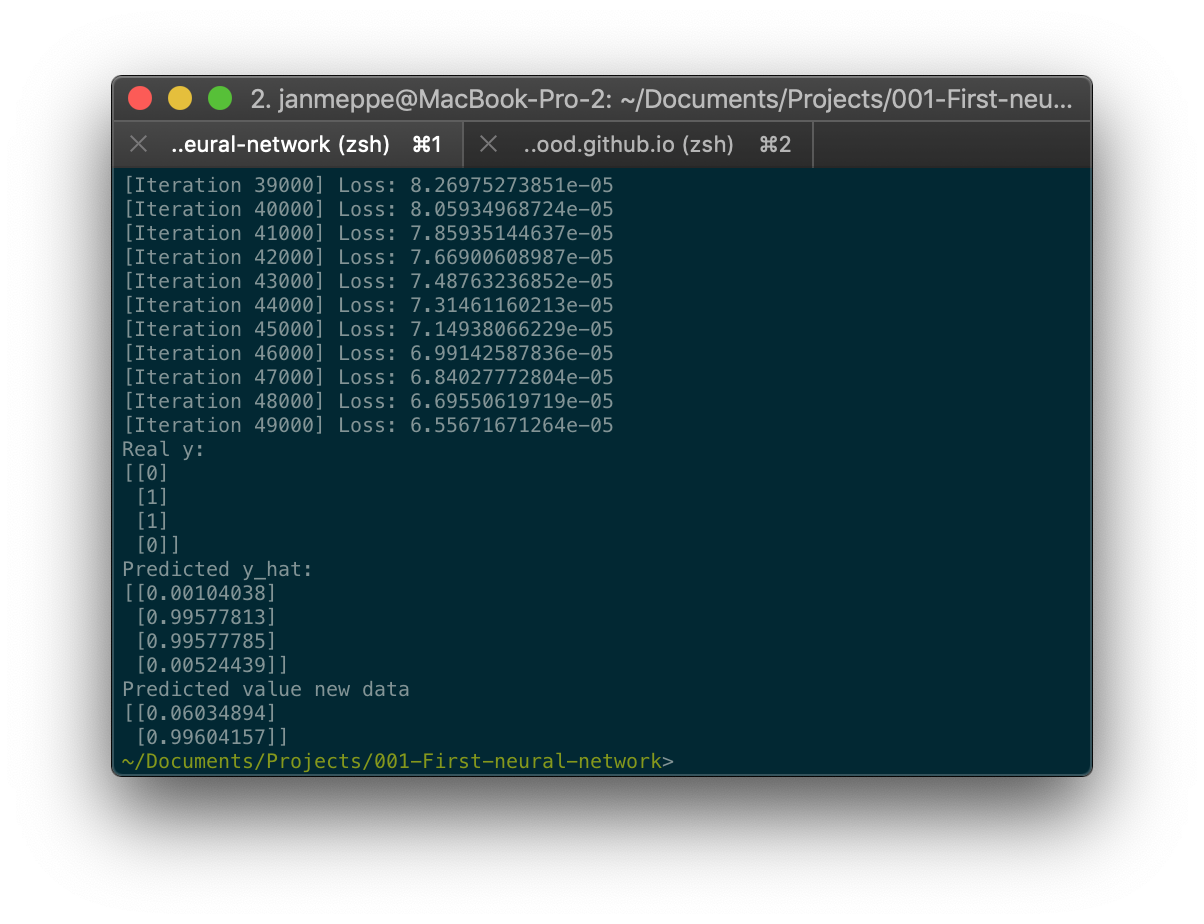
Task: Click the new data value 0.06034894
Action: point(205,713)
